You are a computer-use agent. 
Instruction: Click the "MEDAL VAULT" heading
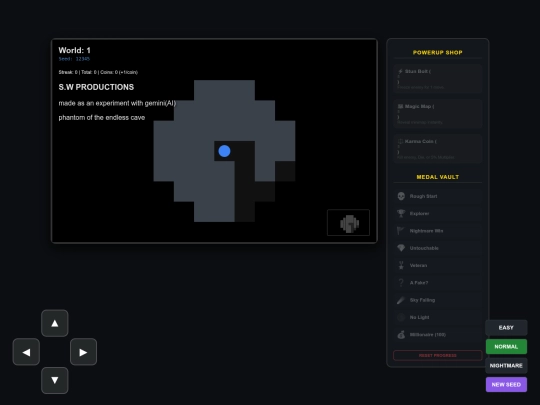pyautogui.click(x=437, y=177)
